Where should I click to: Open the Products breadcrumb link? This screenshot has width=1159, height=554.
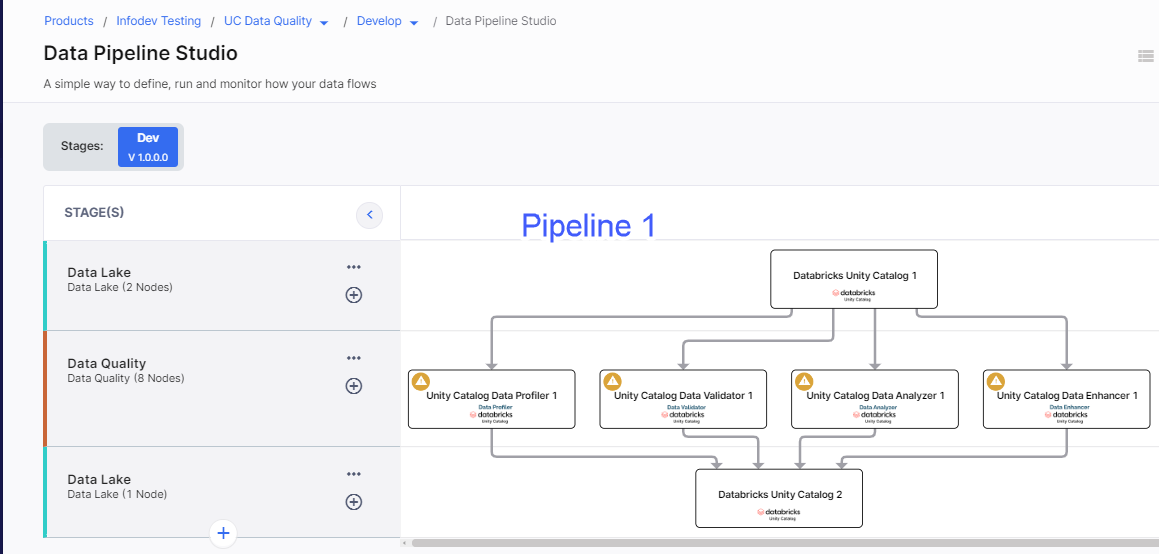click(x=69, y=21)
